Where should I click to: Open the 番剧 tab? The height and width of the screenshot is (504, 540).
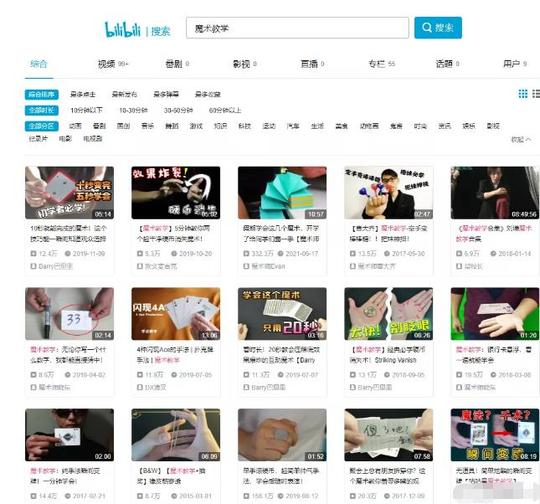coord(177,64)
